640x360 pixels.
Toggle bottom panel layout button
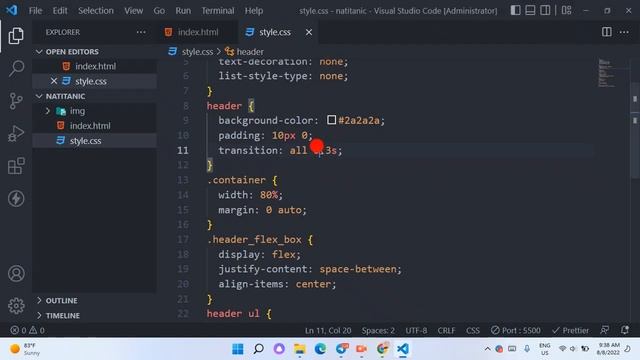(x=530, y=10)
